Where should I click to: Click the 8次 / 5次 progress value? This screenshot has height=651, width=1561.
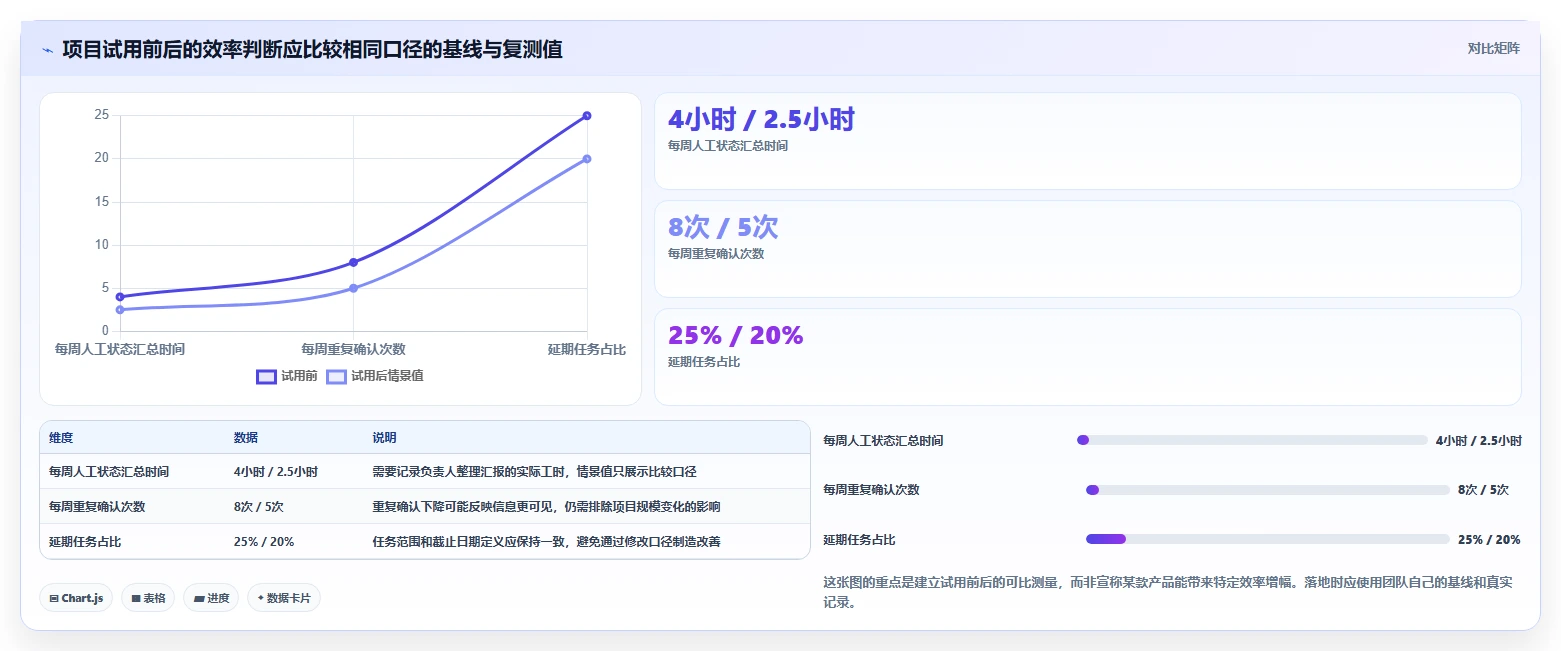(1483, 490)
